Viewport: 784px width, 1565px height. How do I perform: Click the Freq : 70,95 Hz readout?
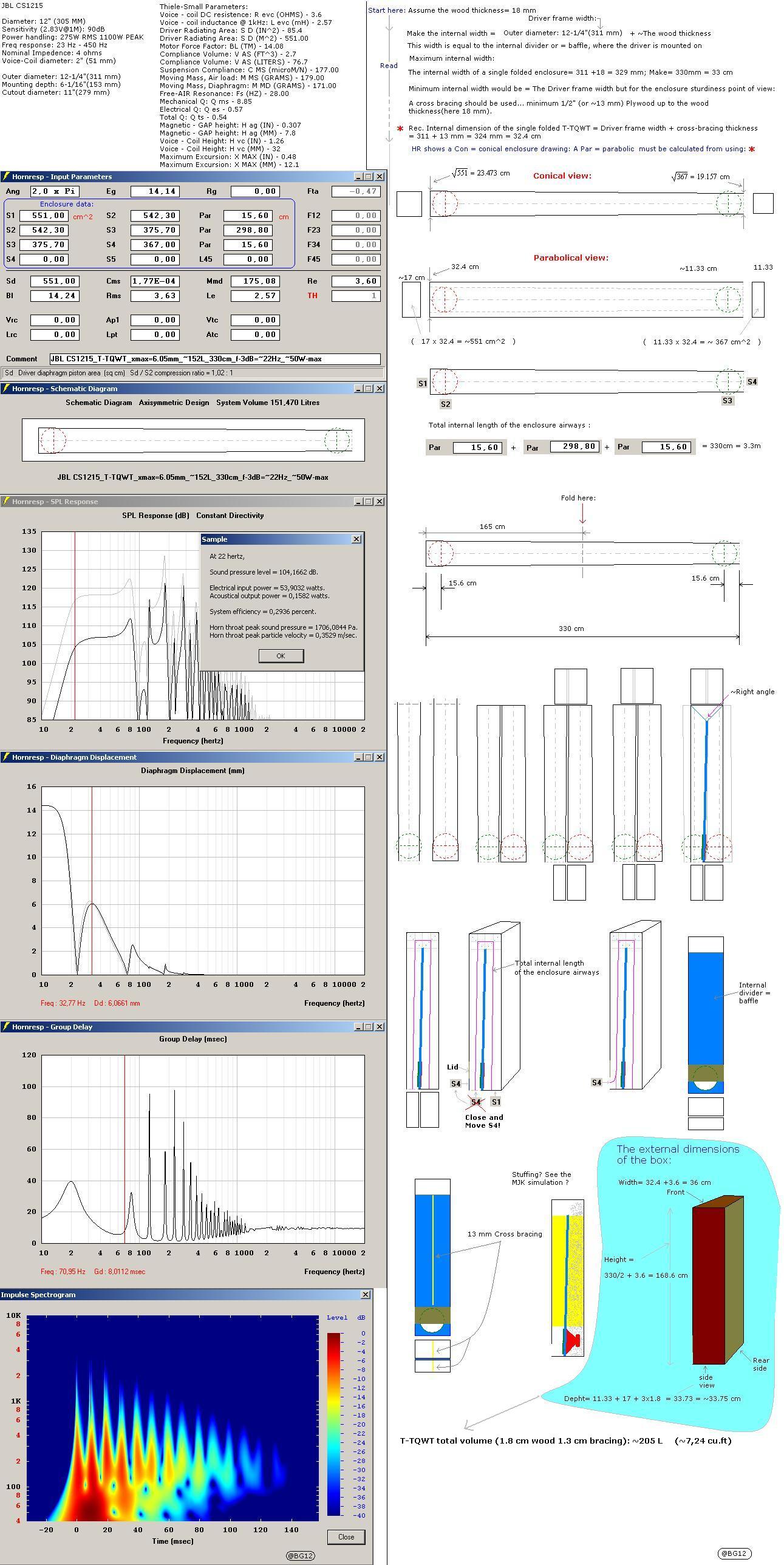[x=63, y=1272]
